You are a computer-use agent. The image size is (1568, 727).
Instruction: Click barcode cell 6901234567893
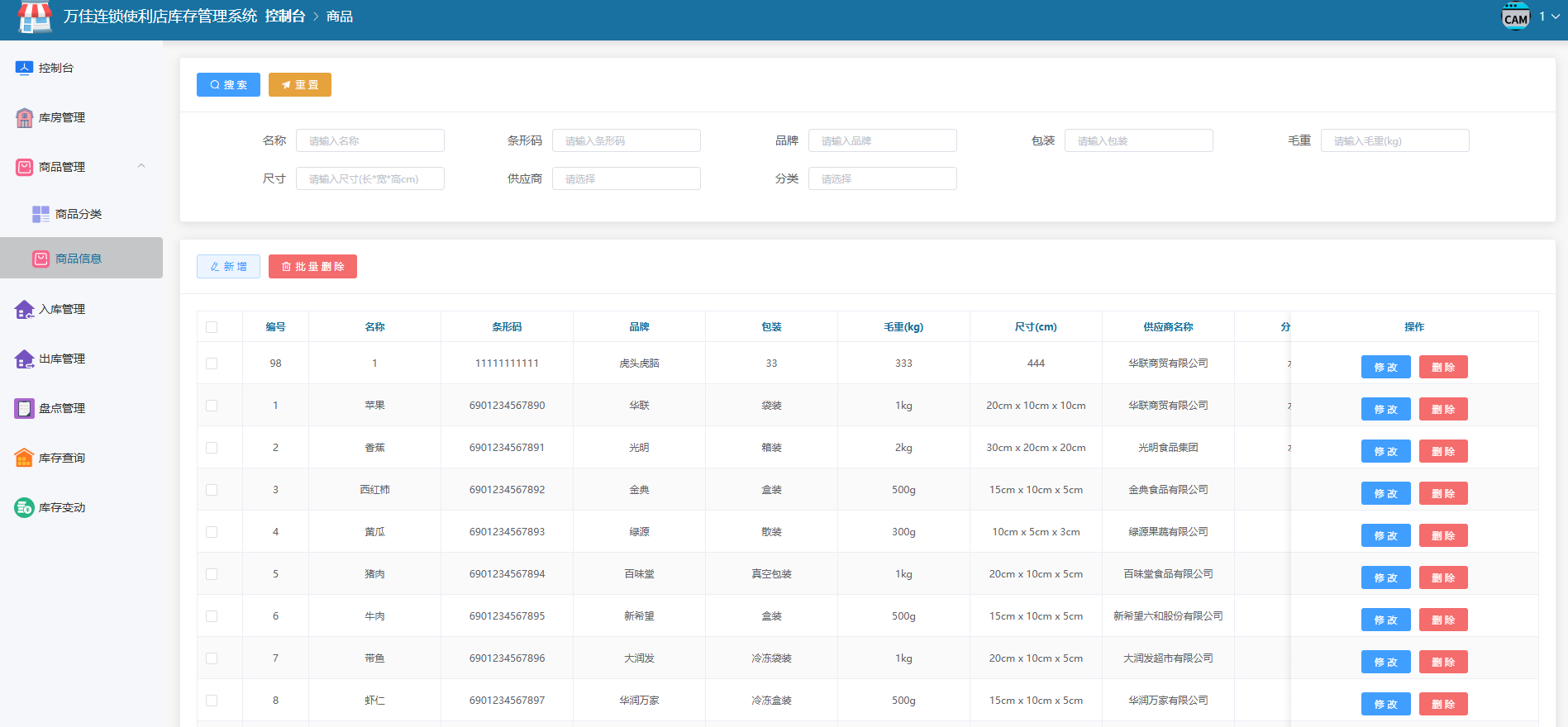click(507, 532)
